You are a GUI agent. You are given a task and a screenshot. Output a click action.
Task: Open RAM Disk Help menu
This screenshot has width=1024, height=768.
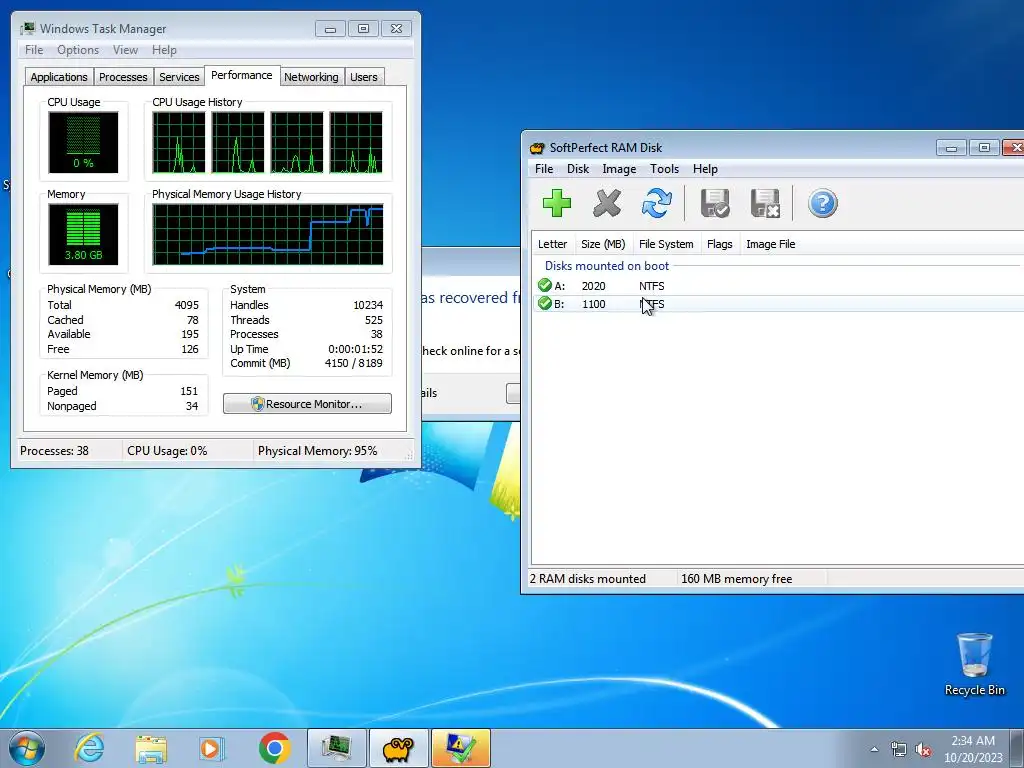point(705,168)
